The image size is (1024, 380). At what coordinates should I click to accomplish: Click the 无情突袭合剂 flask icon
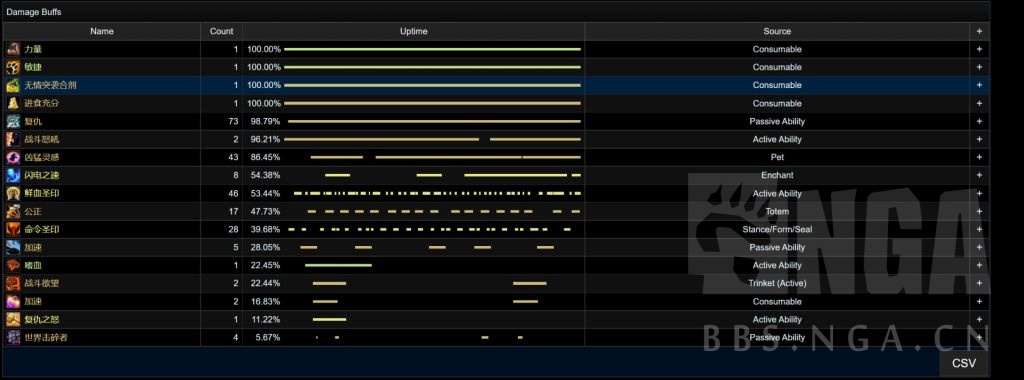click(13, 85)
